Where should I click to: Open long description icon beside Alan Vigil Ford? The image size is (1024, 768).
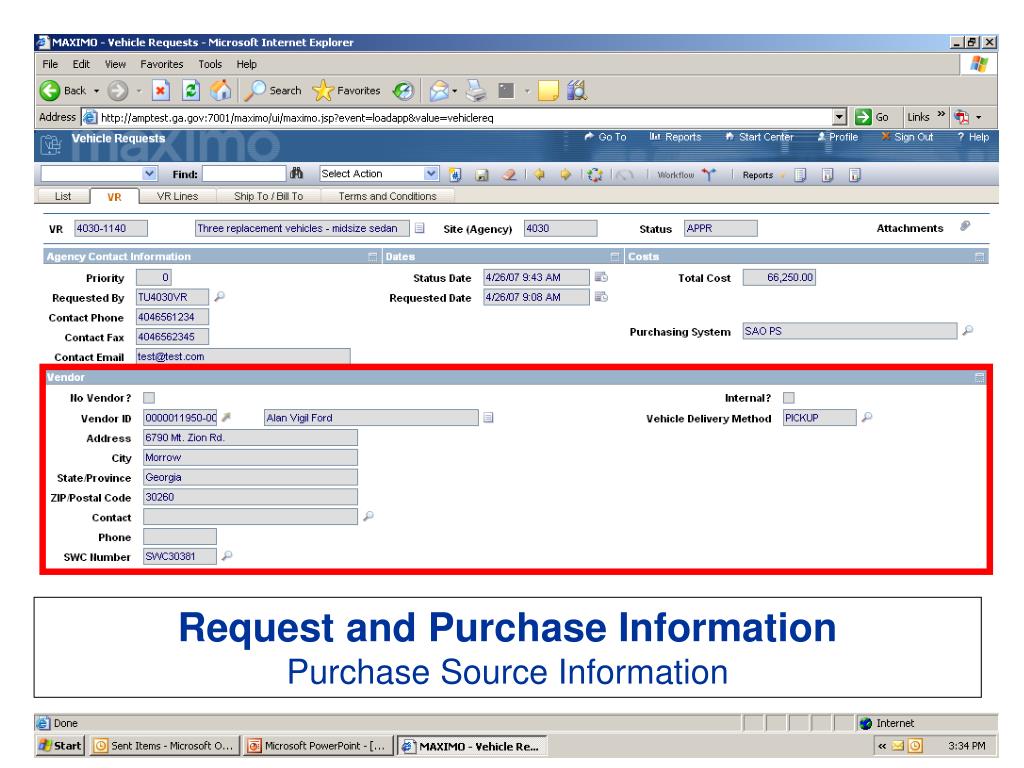point(488,417)
